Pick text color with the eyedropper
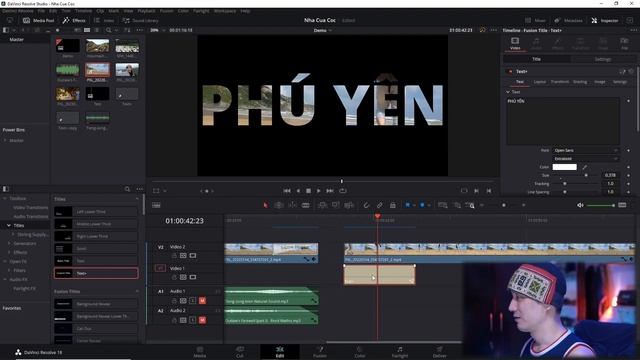The width and height of the screenshot is (640, 360). (x=584, y=167)
